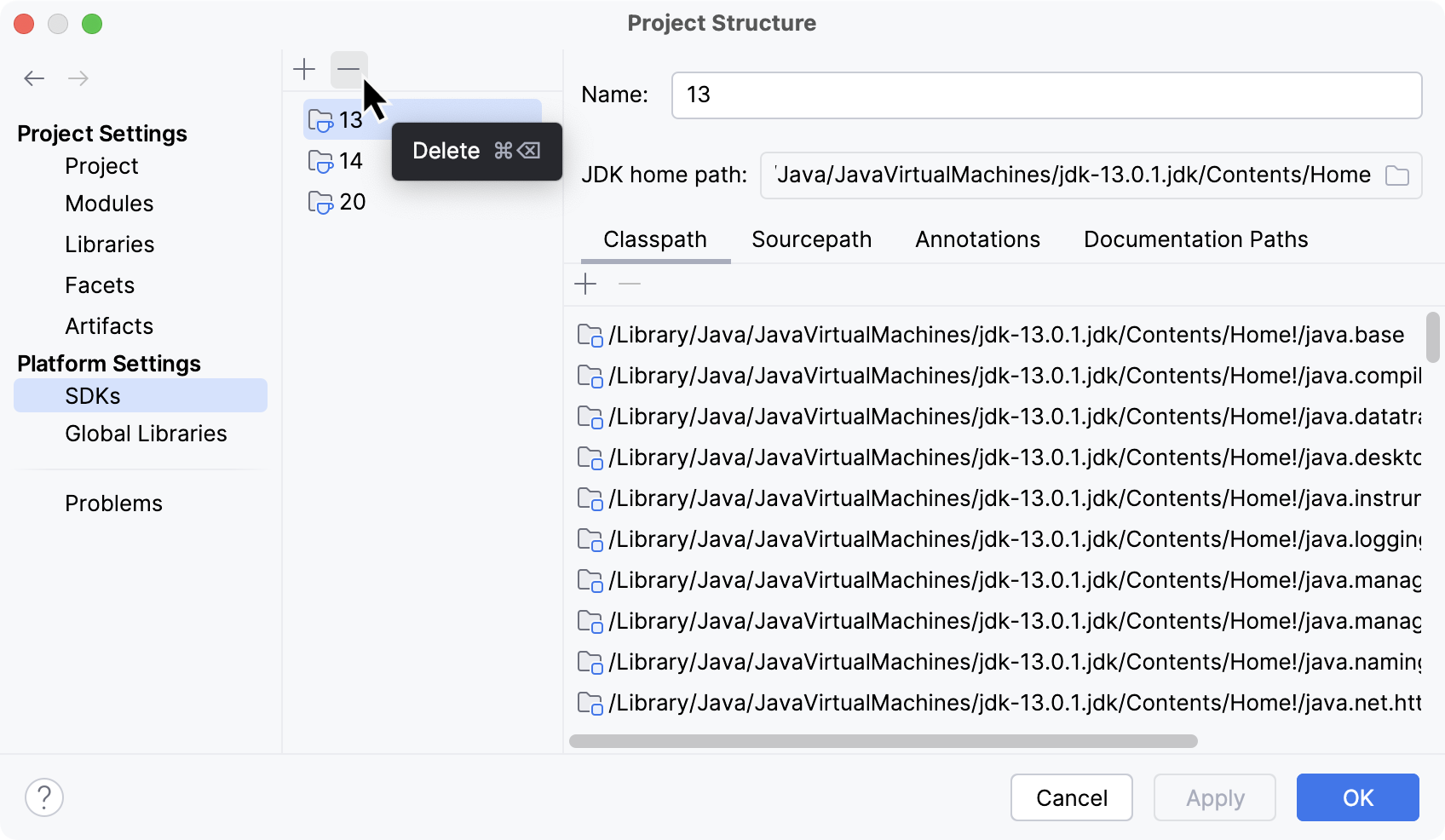Image resolution: width=1445 pixels, height=840 pixels.
Task: Open the folder browser for JDK home path
Action: point(1396,175)
